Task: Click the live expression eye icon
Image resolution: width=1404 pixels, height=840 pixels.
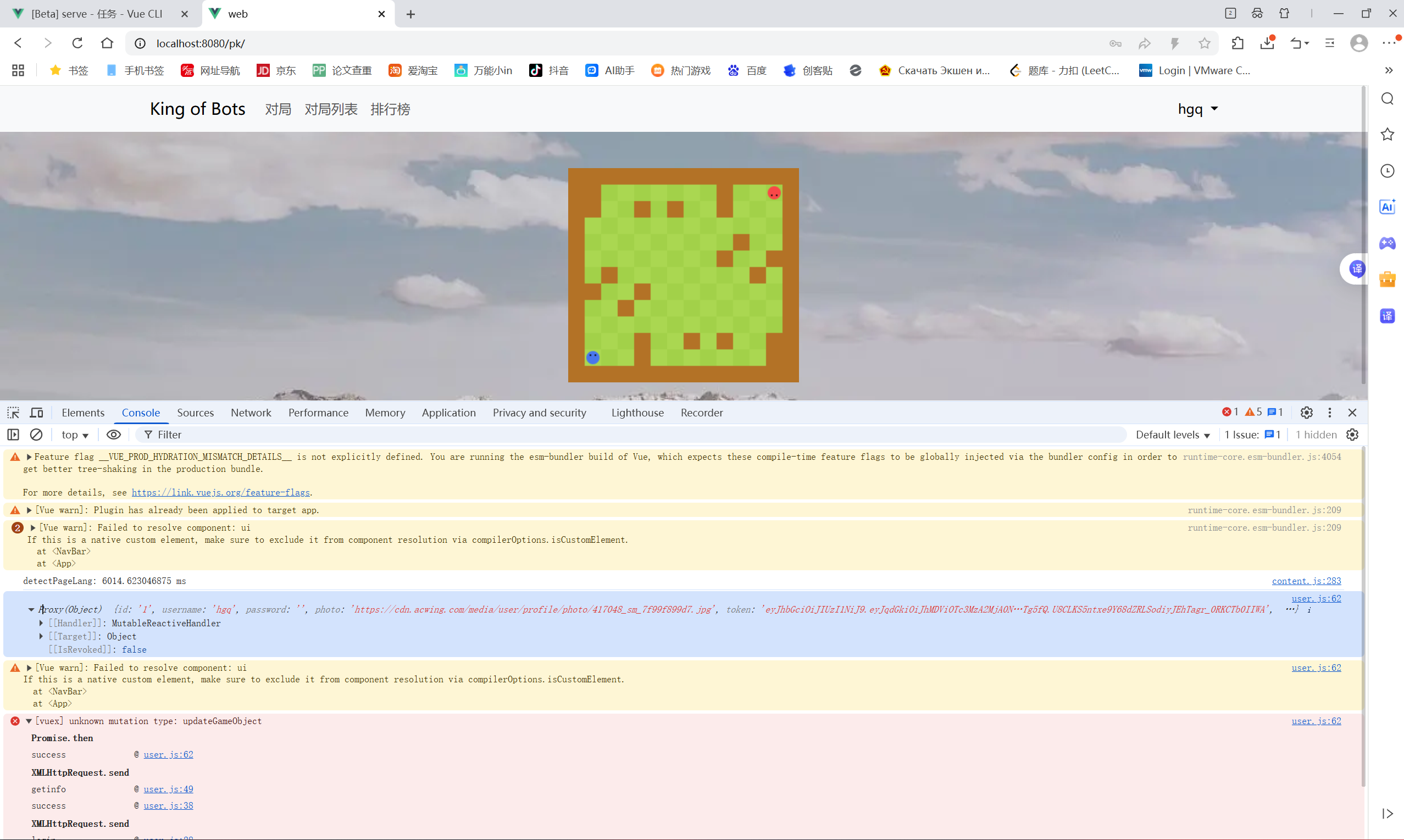Action: [114, 435]
